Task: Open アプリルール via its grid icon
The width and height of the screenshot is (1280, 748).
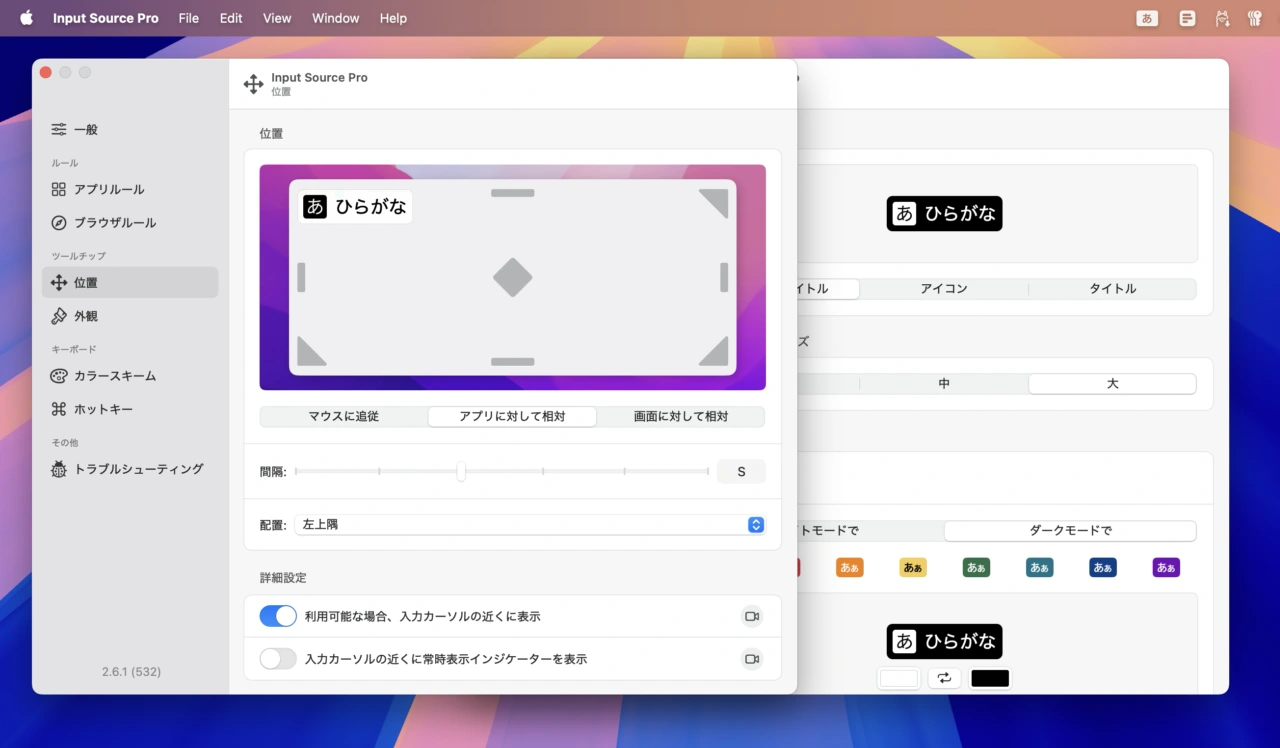Action: pyautogui.click(x=59, y=189)
